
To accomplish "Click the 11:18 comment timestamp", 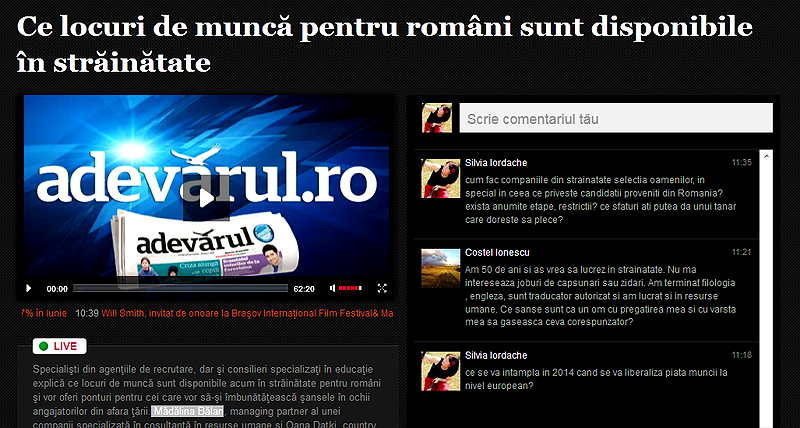I will pyautogui.click(x=742, y=355).
